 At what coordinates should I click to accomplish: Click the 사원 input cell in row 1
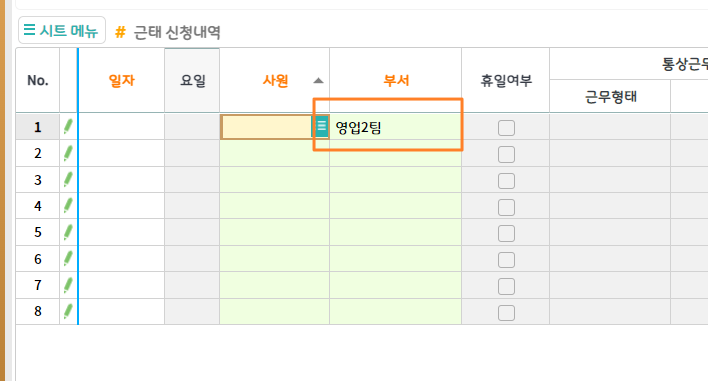pyautogui.click(x=267, y=127)
